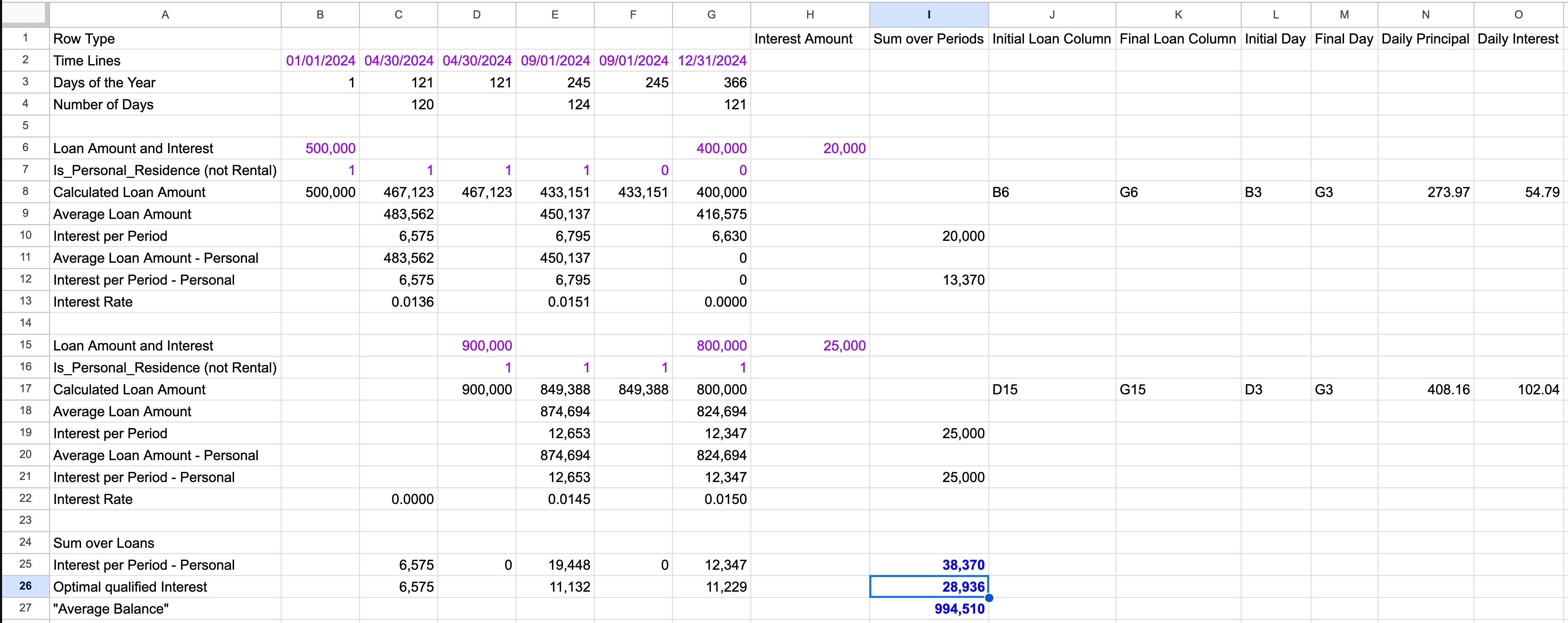
Task: Select the G15 reference cell
Action: [1178, 390]
